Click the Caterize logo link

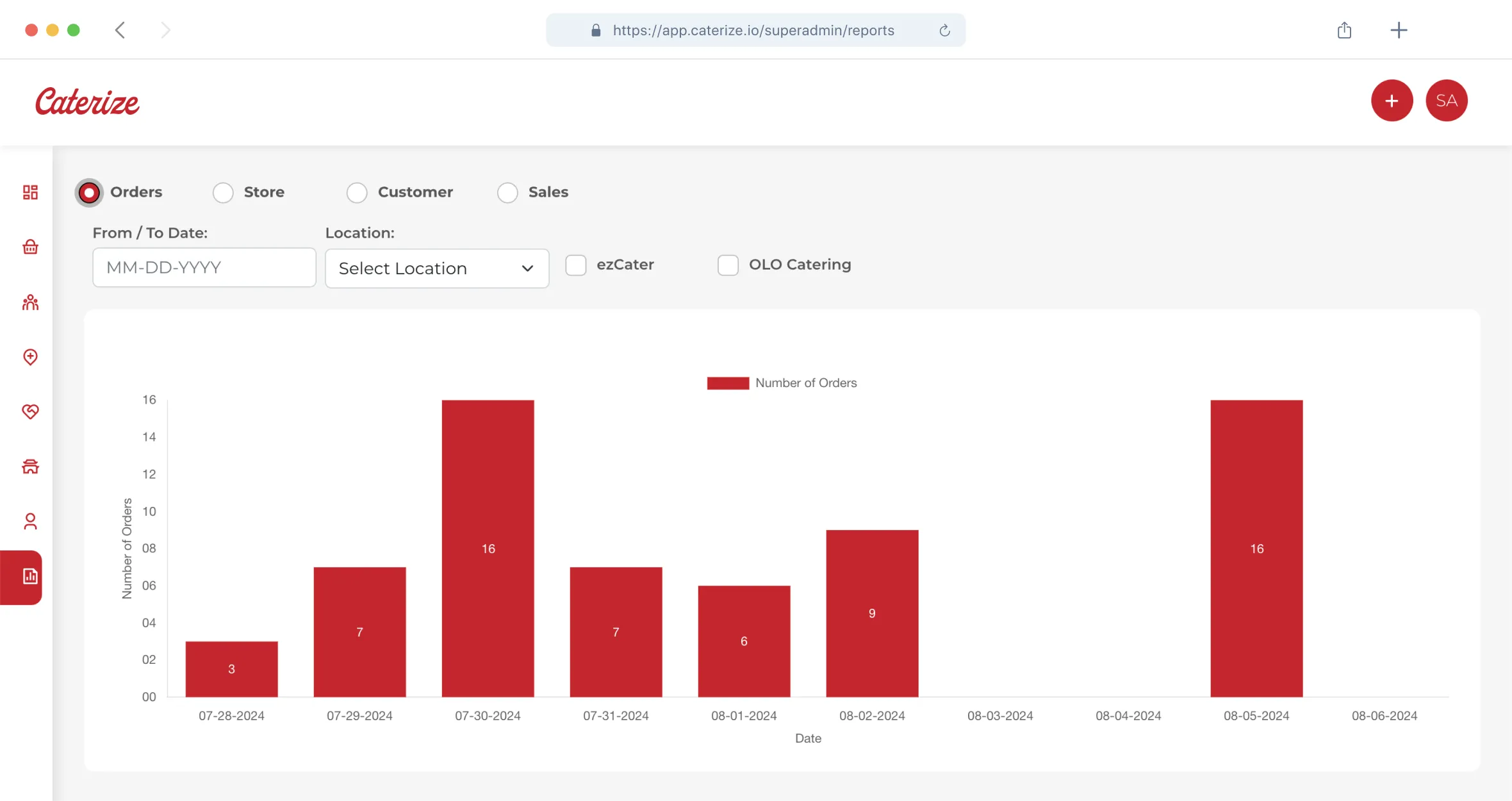87,102
